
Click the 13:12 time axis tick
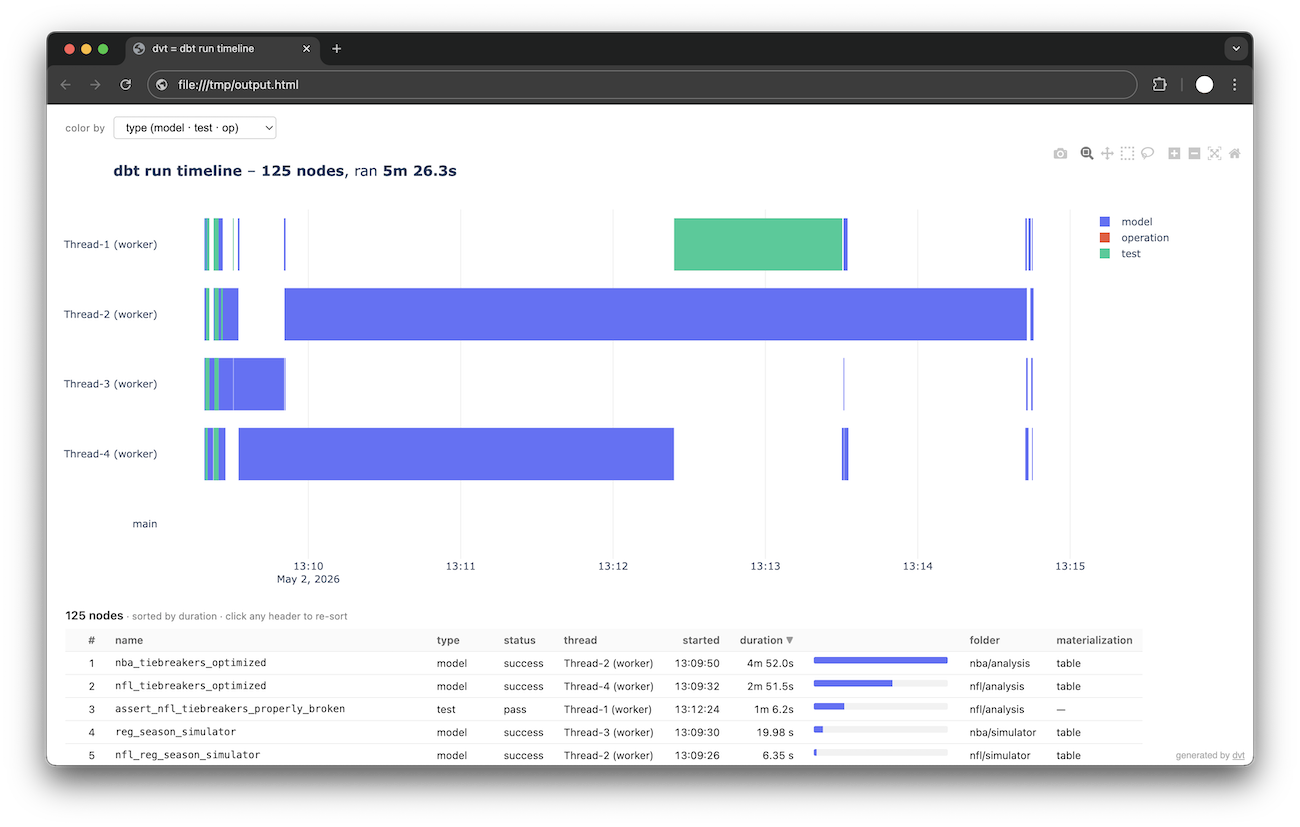pos(613,566)
